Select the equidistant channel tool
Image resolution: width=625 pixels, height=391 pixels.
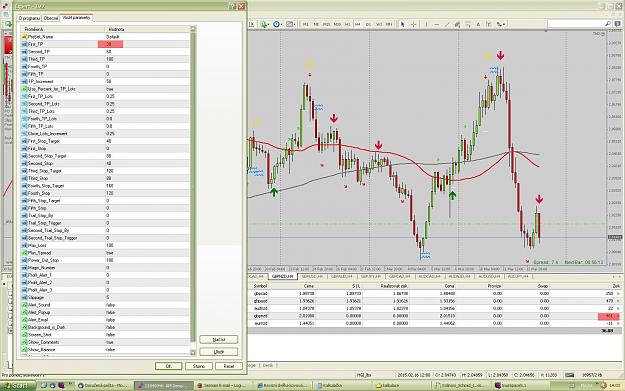tap(457, 24)
